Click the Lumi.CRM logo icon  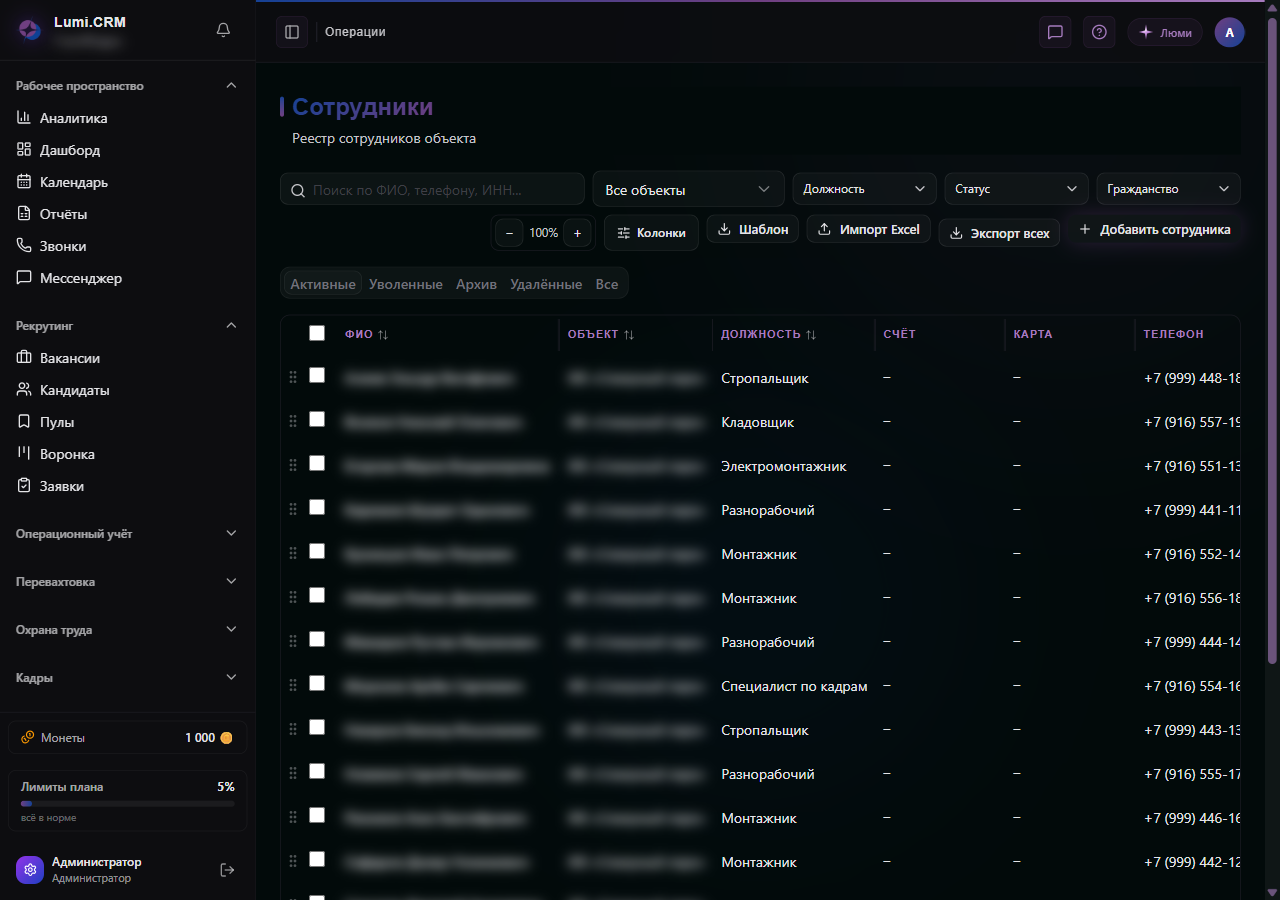tap(30, 30)
